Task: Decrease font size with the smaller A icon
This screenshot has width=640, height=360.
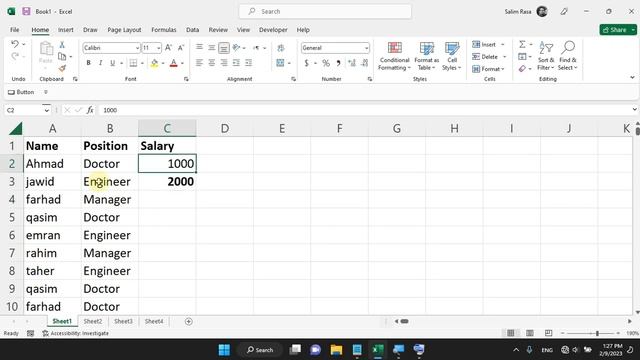Action: tap(181, 48)
